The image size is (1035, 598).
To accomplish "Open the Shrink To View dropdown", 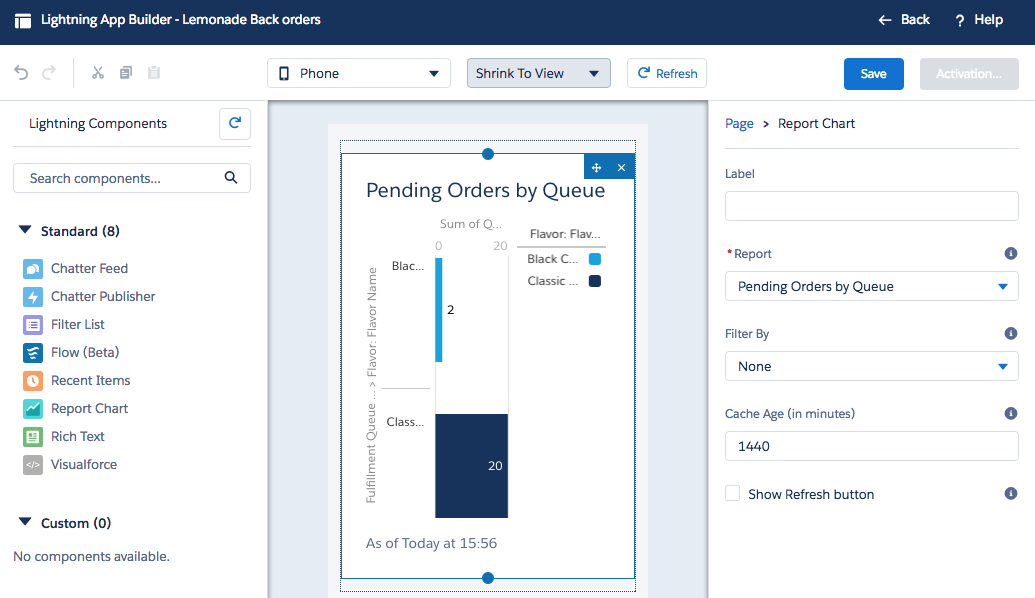I will 538,73.
